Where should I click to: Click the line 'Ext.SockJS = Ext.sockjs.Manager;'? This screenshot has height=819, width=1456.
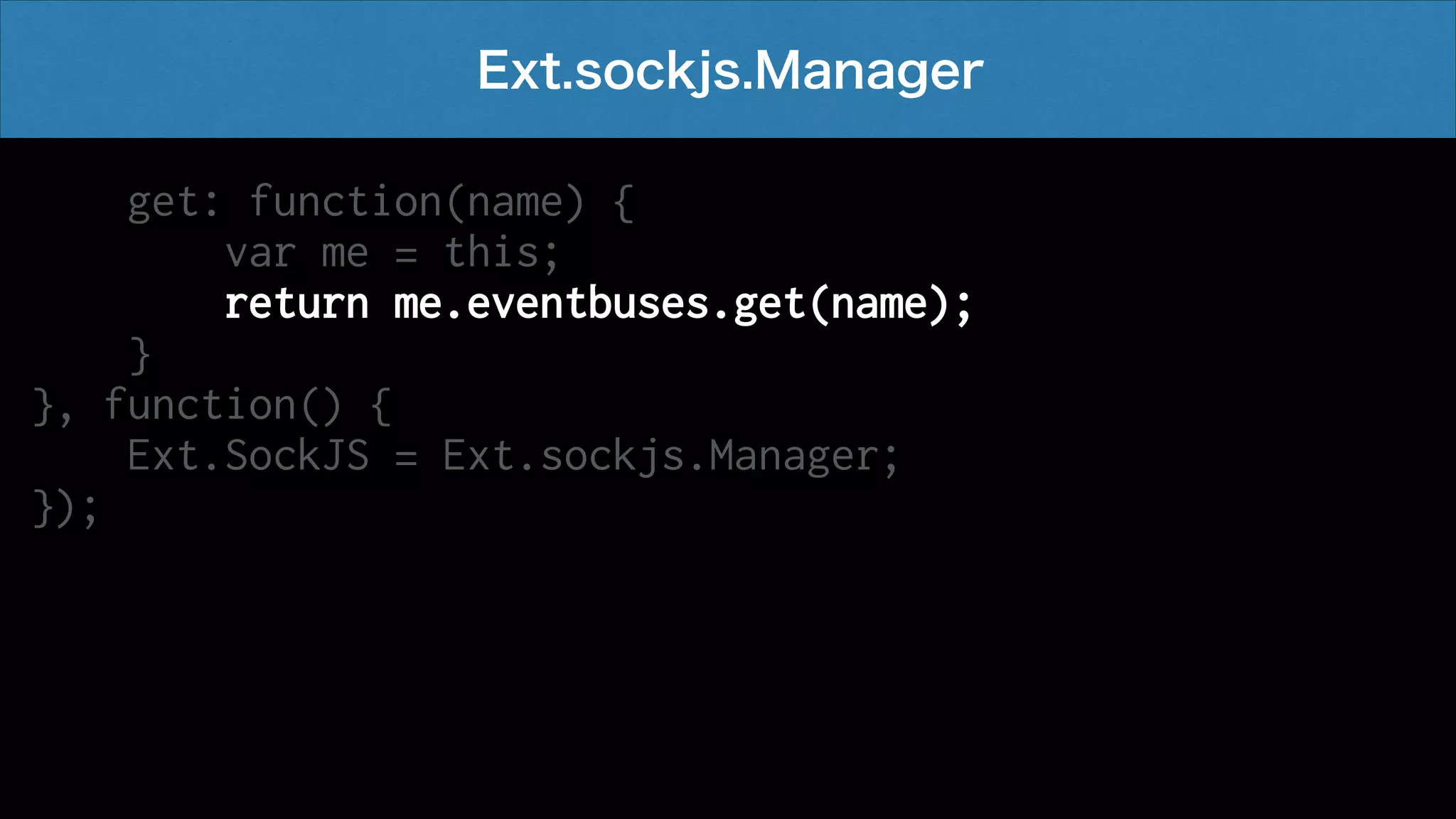[x=513, y=456]
